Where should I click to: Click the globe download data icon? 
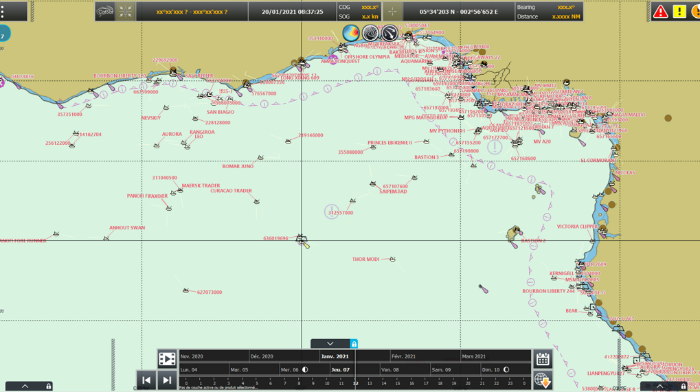click(542, 380)
